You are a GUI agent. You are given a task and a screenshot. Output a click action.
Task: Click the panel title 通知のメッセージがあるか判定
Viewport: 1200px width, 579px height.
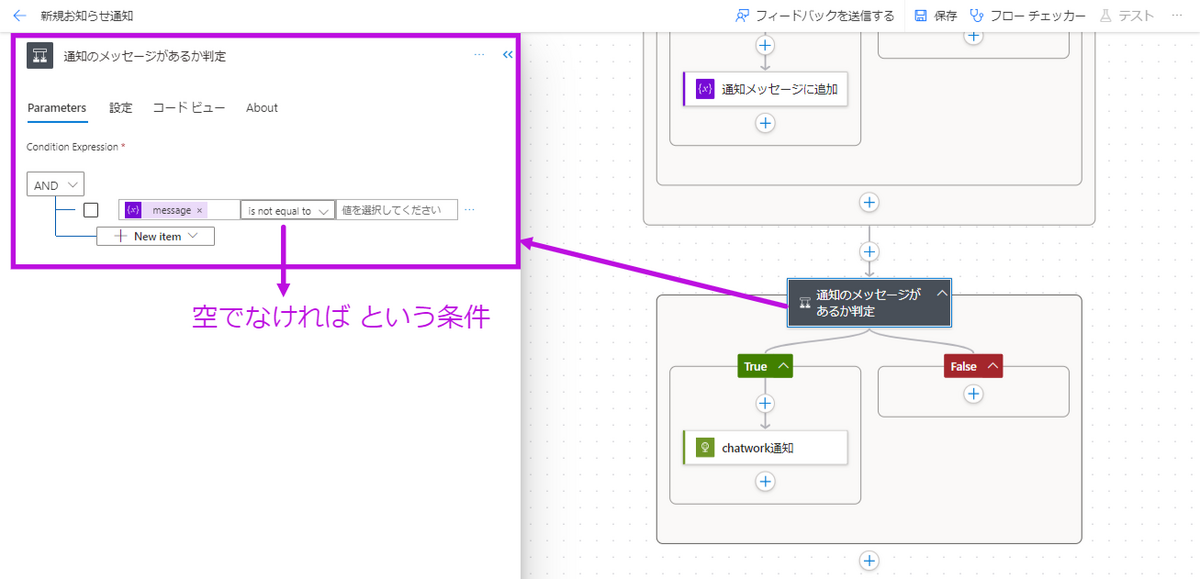click(144, 56)
